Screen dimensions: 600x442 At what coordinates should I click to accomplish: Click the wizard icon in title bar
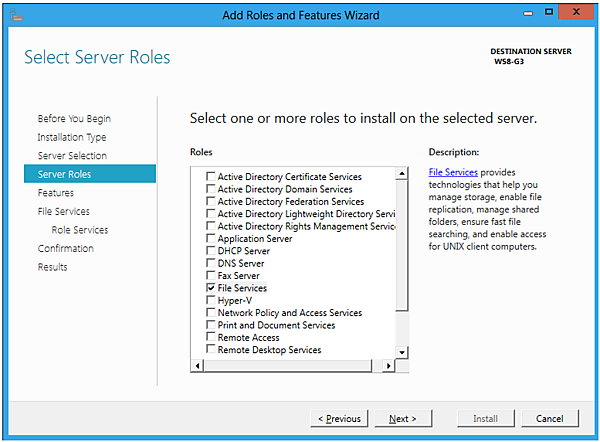pyautogui.click(x=15, y=14)
